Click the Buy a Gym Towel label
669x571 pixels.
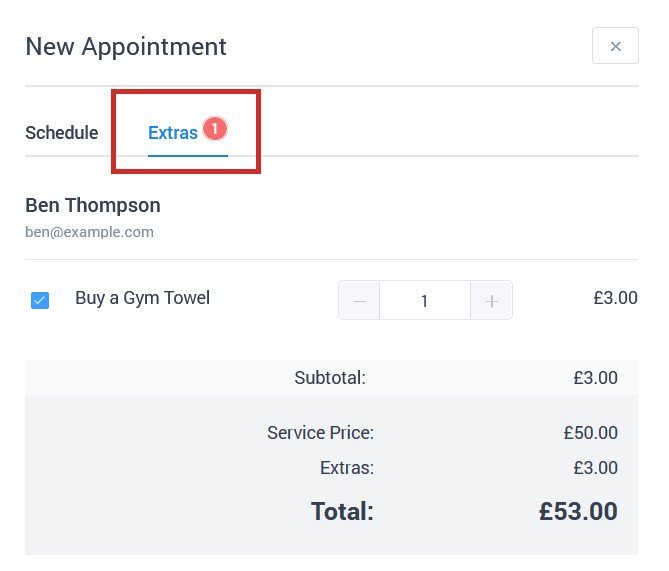tap(143, 298)
